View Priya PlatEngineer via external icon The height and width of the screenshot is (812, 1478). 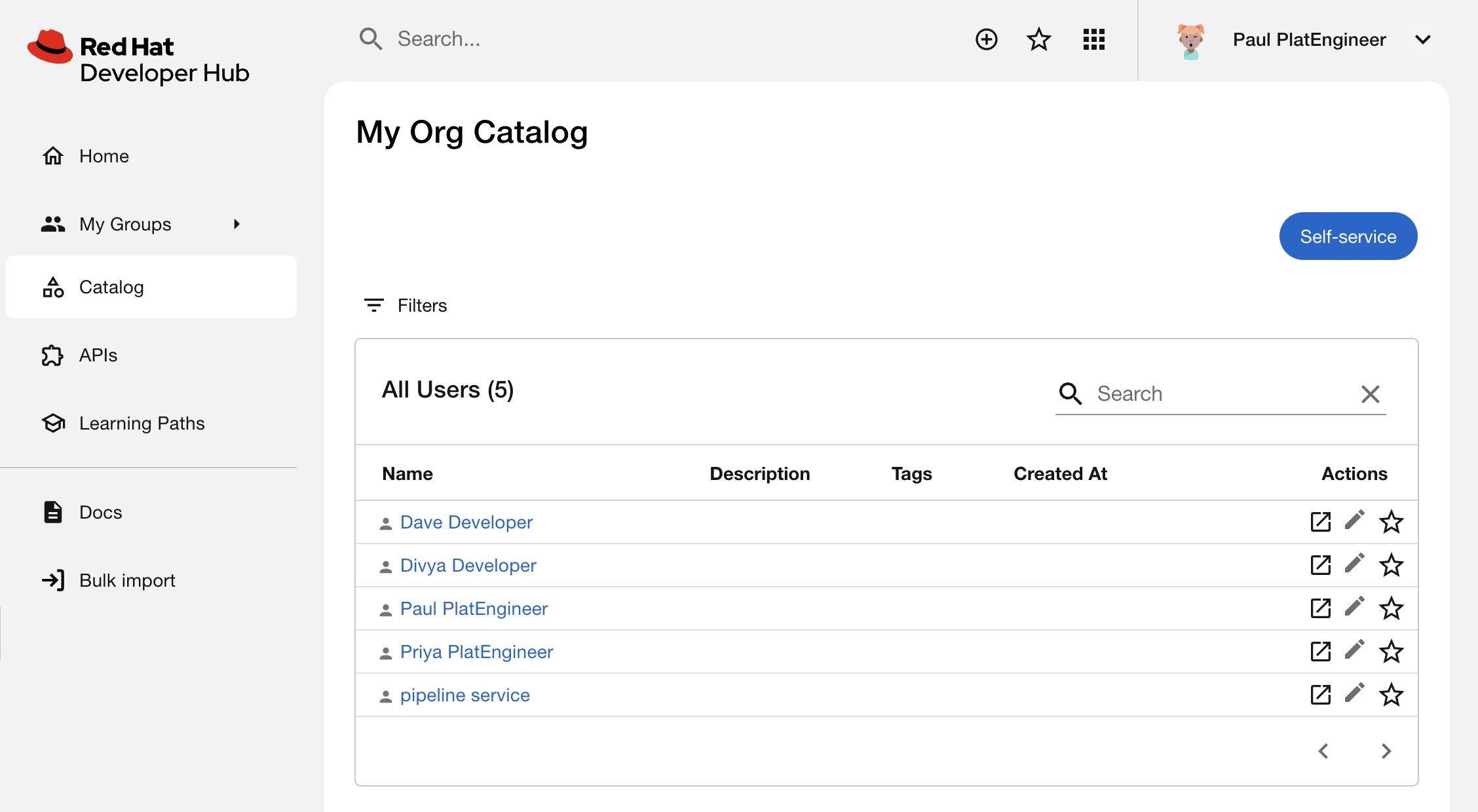1321,652
